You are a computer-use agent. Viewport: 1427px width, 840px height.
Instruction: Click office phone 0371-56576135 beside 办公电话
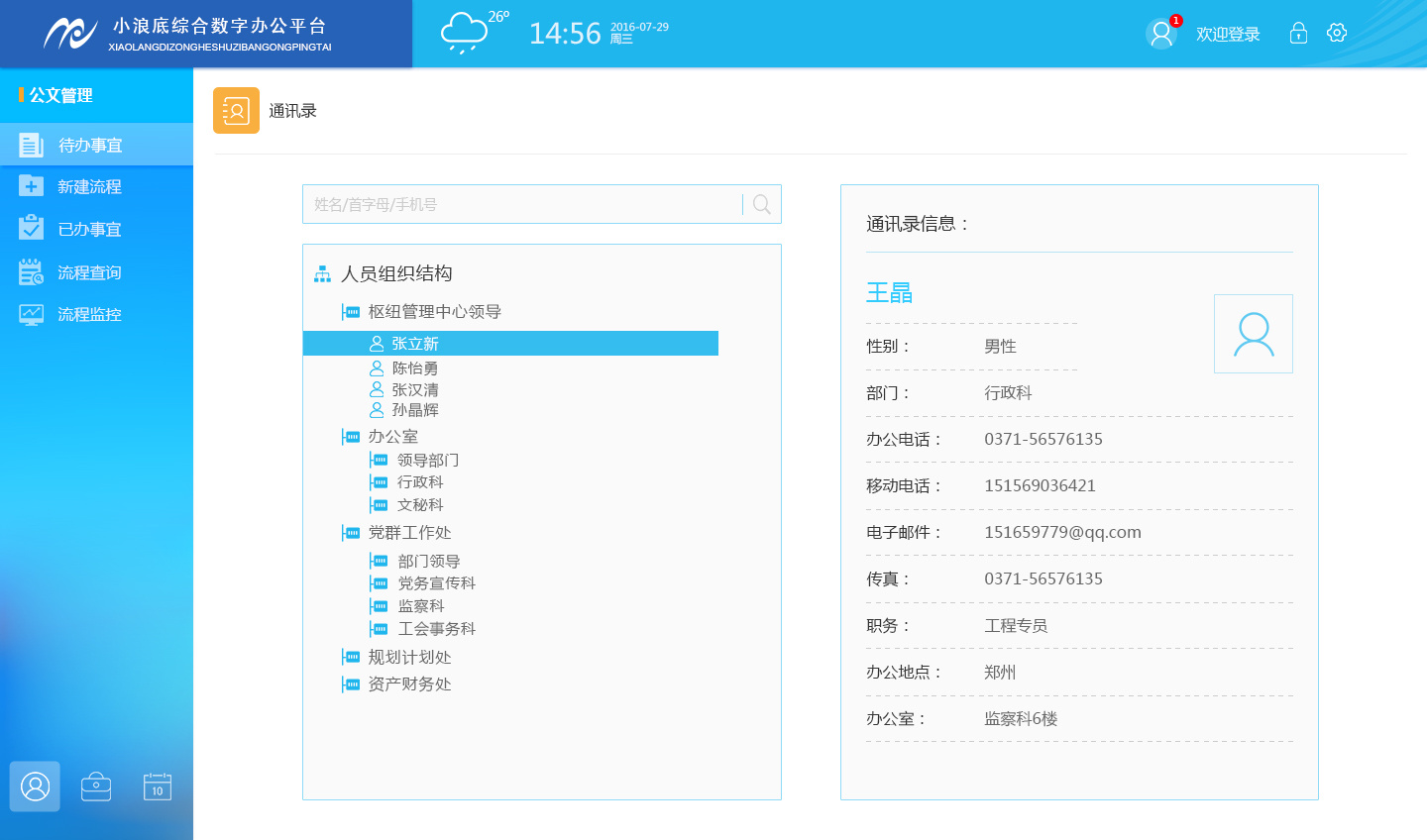coord(1043,439)
